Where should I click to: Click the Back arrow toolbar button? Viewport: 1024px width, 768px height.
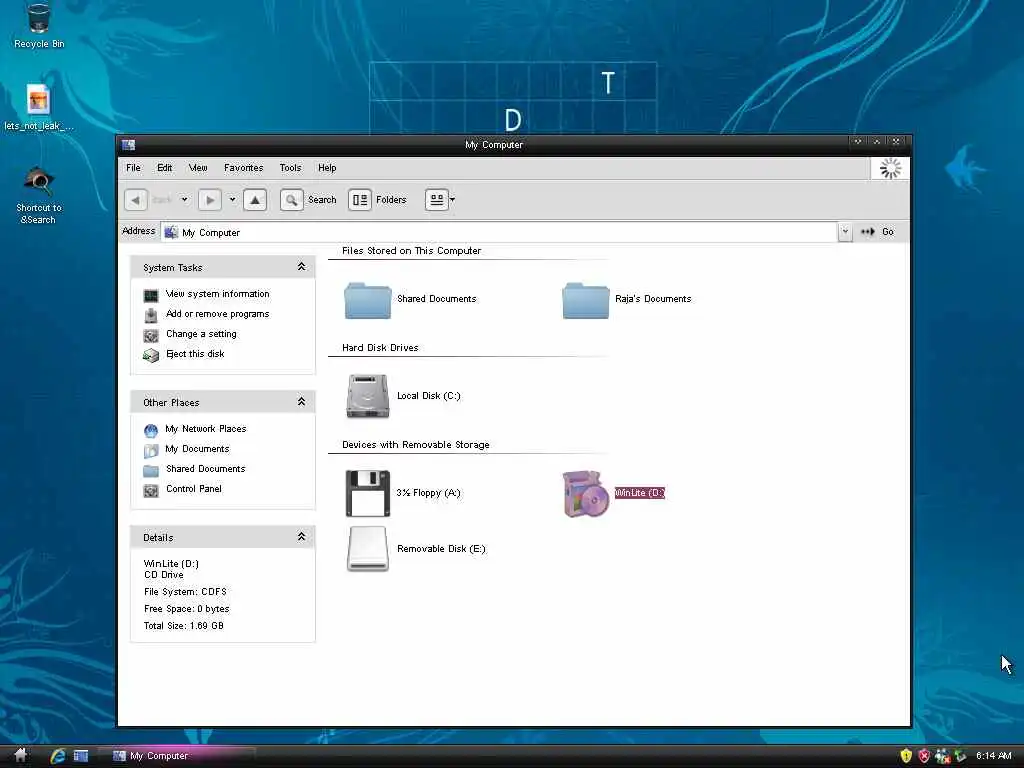[x=136, y=200]
